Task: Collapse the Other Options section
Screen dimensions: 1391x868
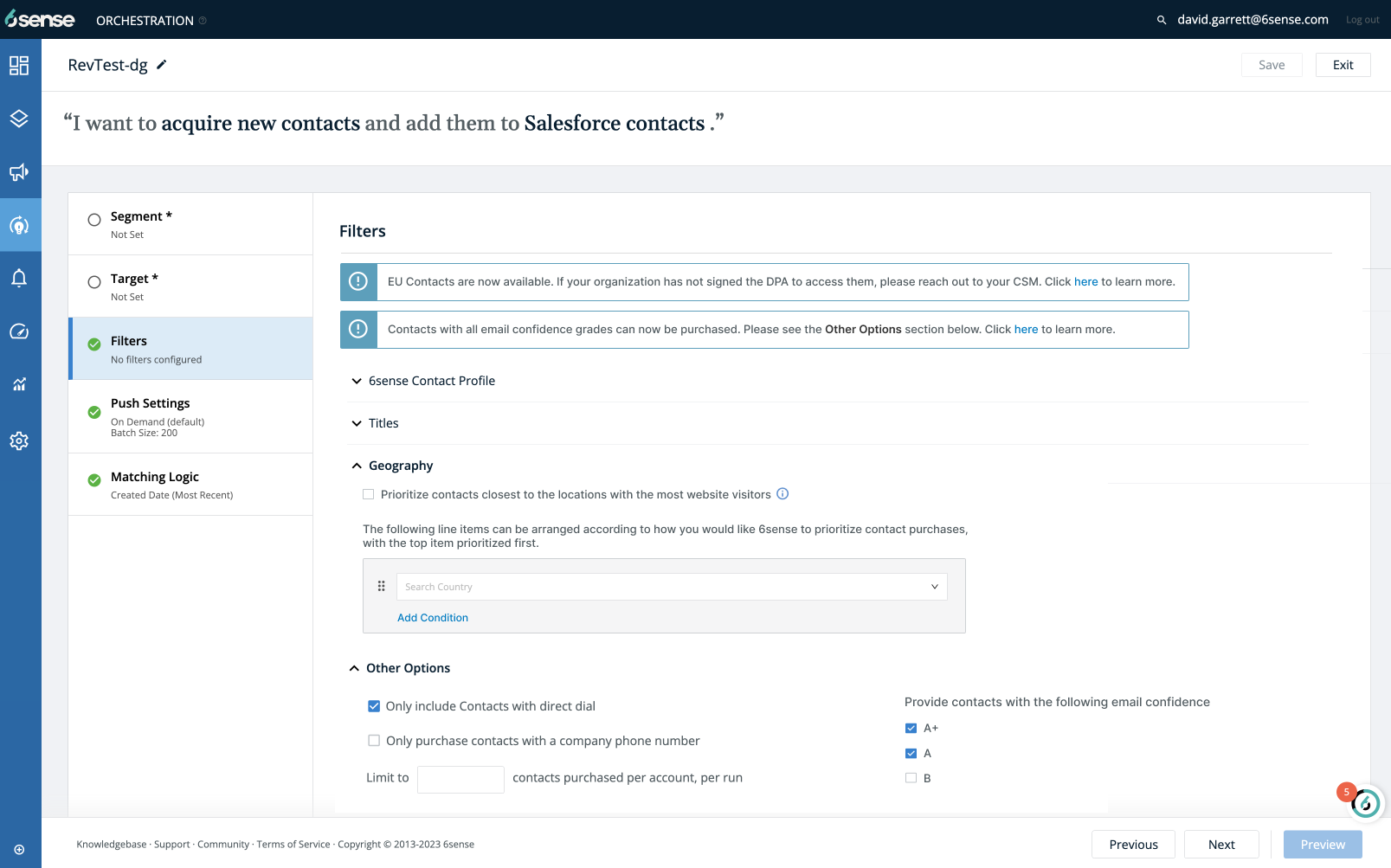Action: pos(400,668)
